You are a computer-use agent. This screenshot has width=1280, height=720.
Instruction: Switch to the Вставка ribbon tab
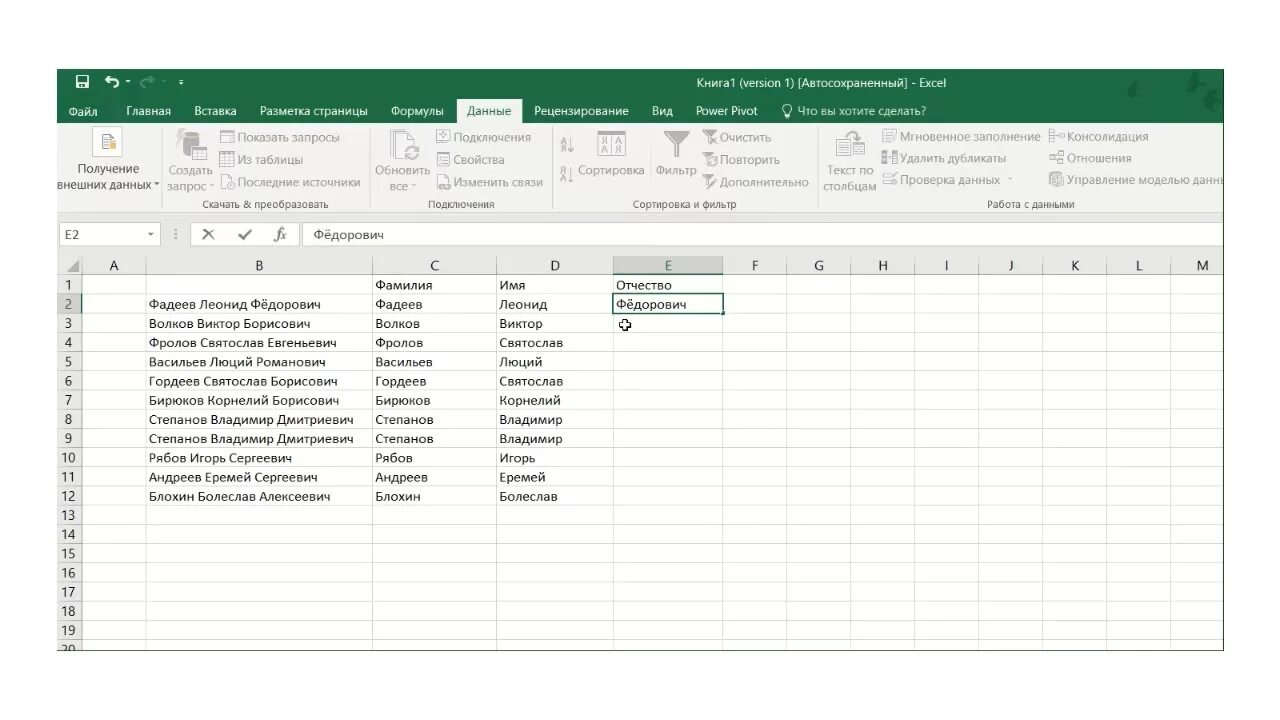pos(215,111)
